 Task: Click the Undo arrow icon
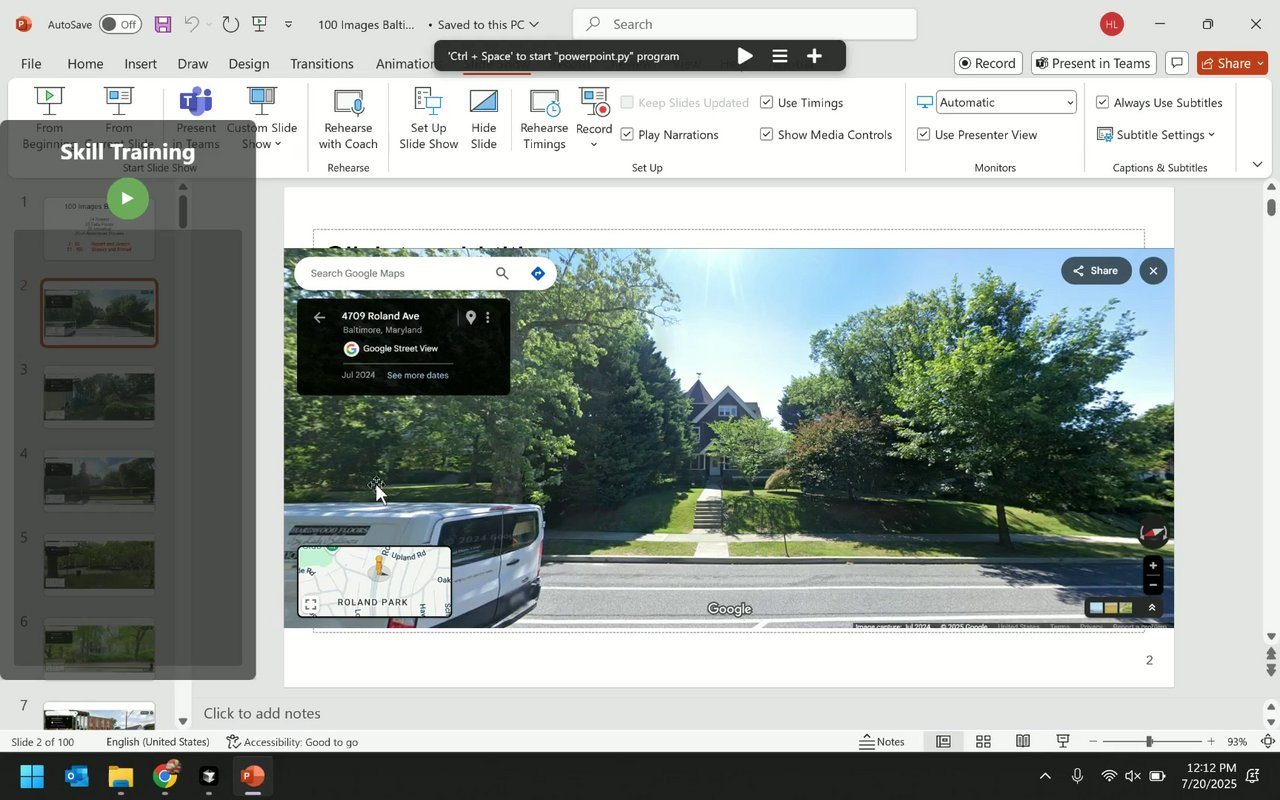(192, 24)
